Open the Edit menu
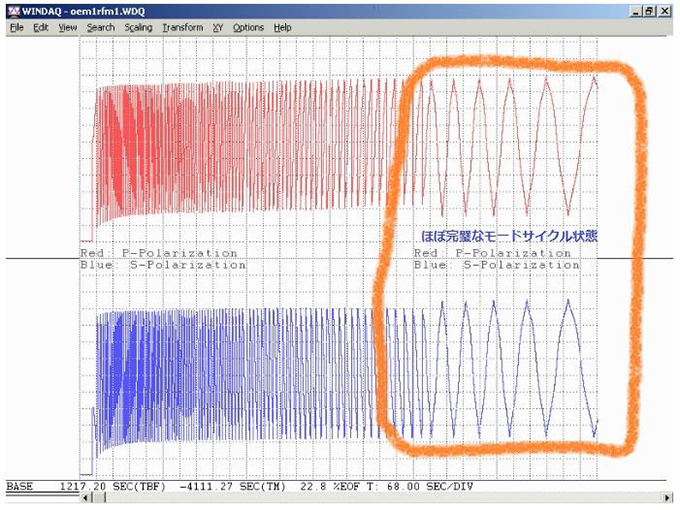Image resolution: width=680 pixels, height=510 pixels. pos(41,27)
